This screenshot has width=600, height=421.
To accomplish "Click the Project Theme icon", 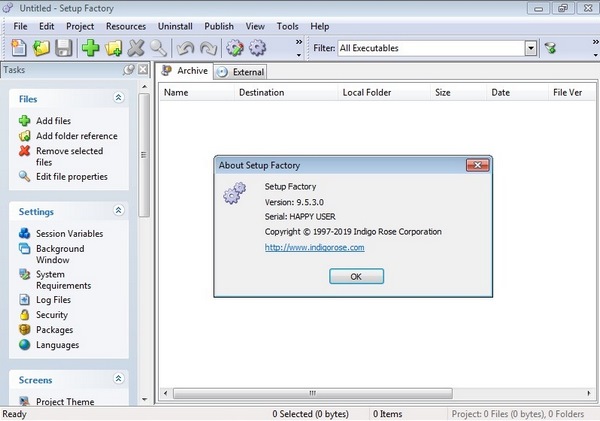I will tap(24, 401).
